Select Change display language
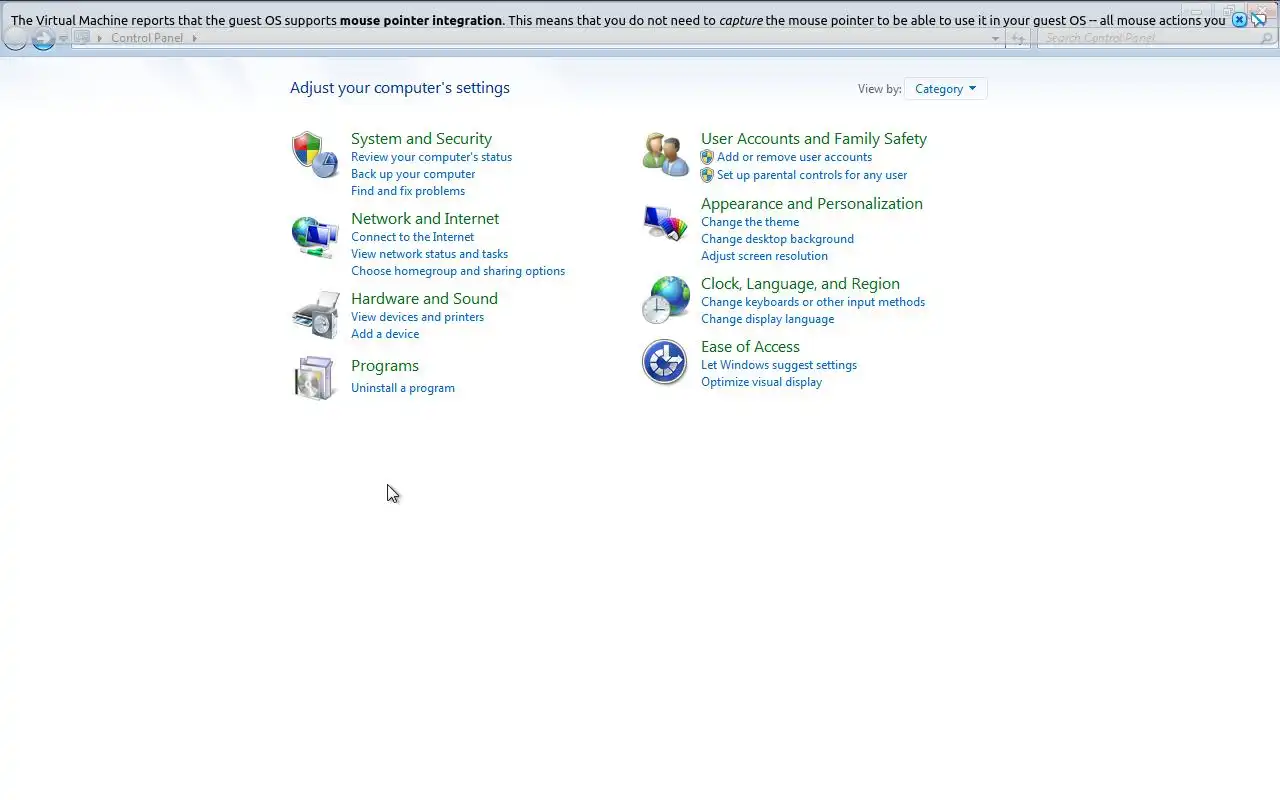This screenshot has height=800, width=1280. pos(767,319)
